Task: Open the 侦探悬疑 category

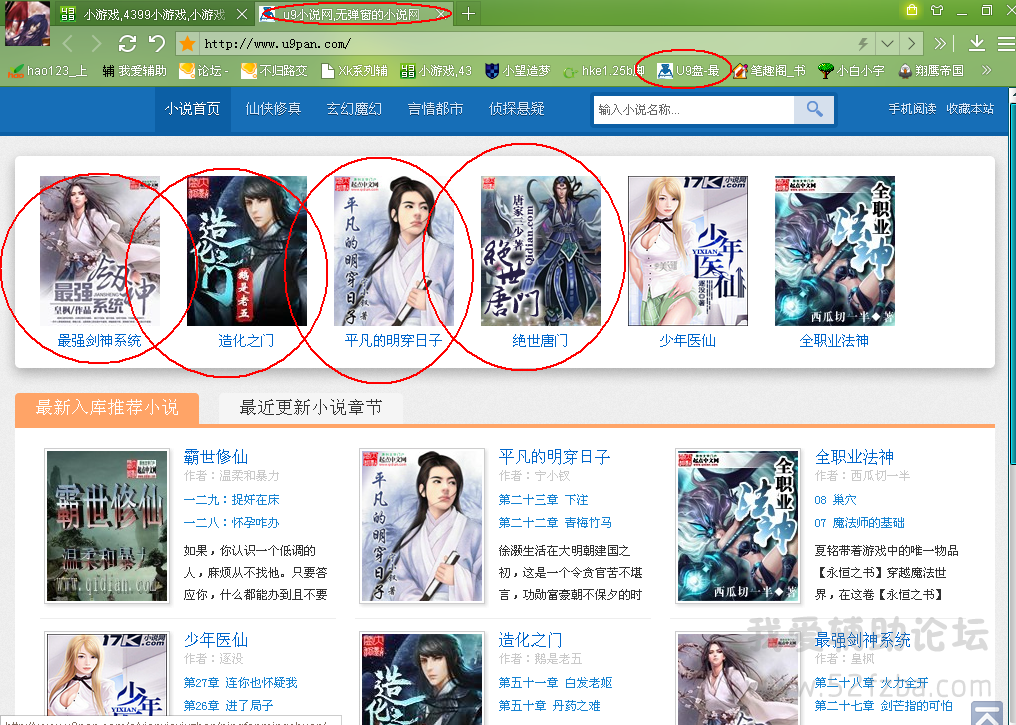Action: point(516,109)
